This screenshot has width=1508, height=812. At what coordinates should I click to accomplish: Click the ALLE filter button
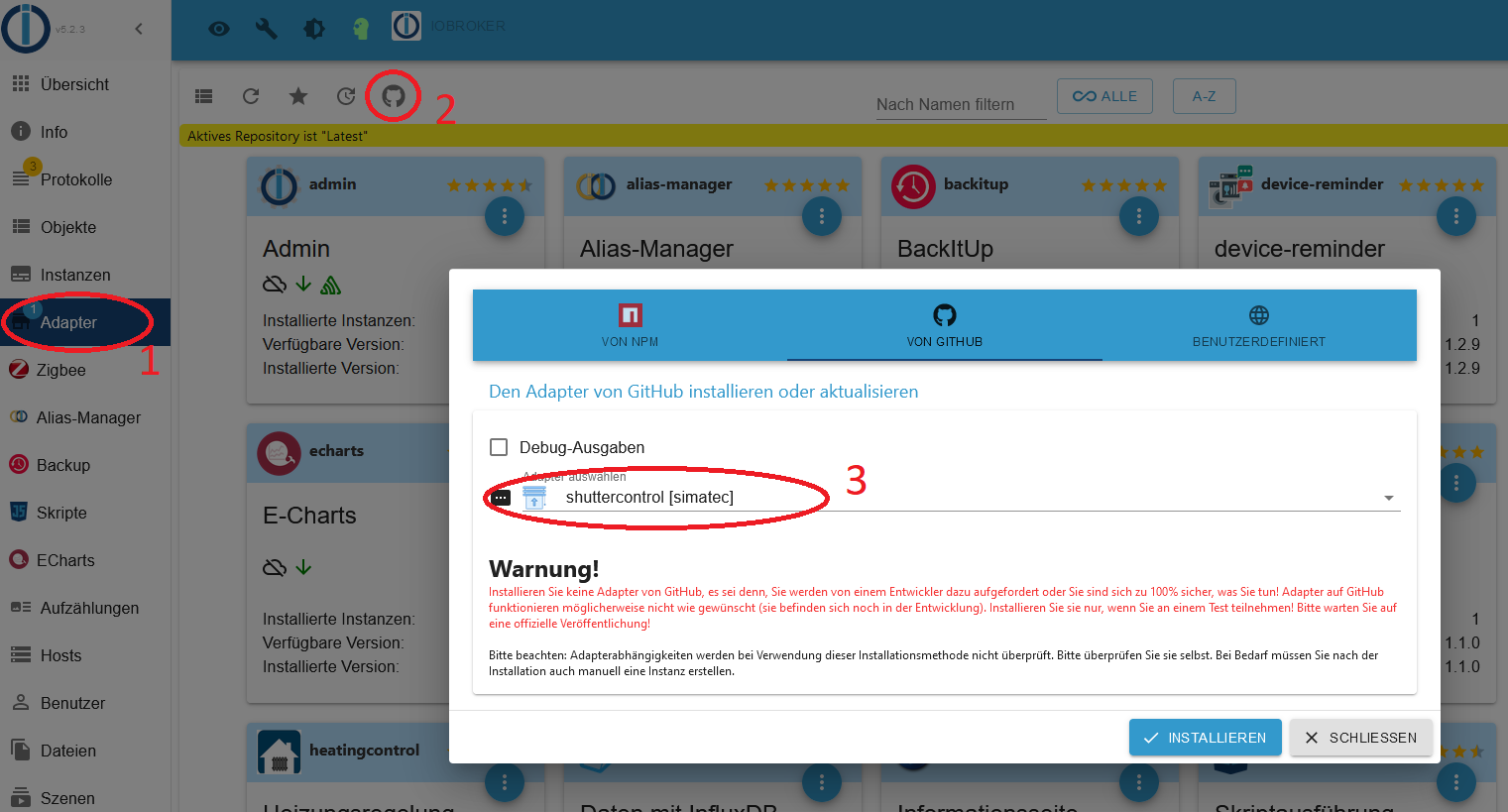(x=1104, y=96)
